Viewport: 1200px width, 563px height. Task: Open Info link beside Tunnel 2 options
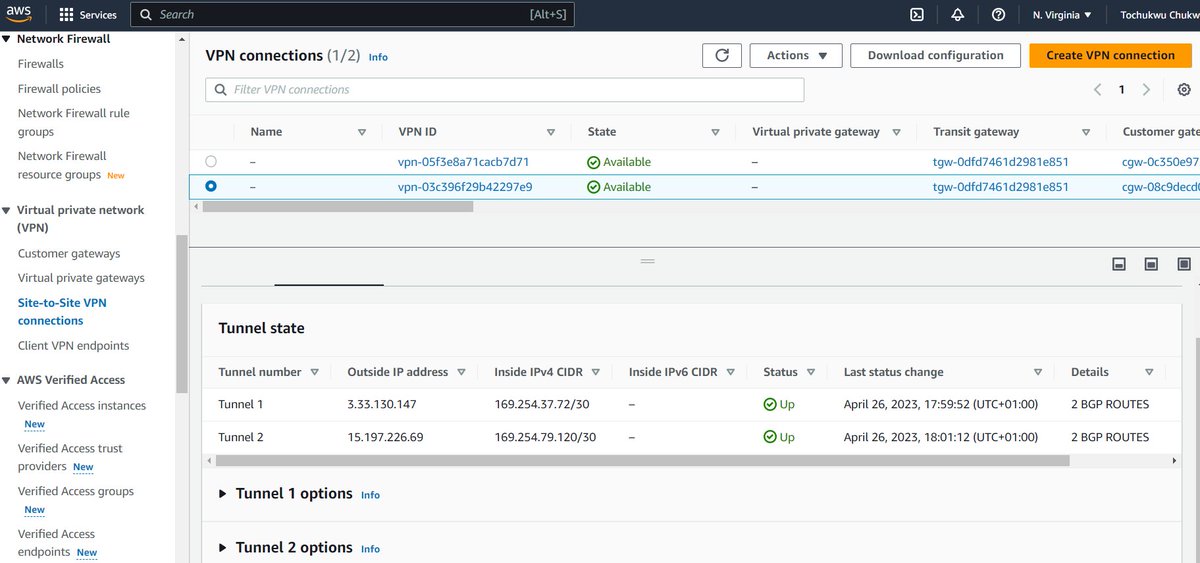point(370,549)
